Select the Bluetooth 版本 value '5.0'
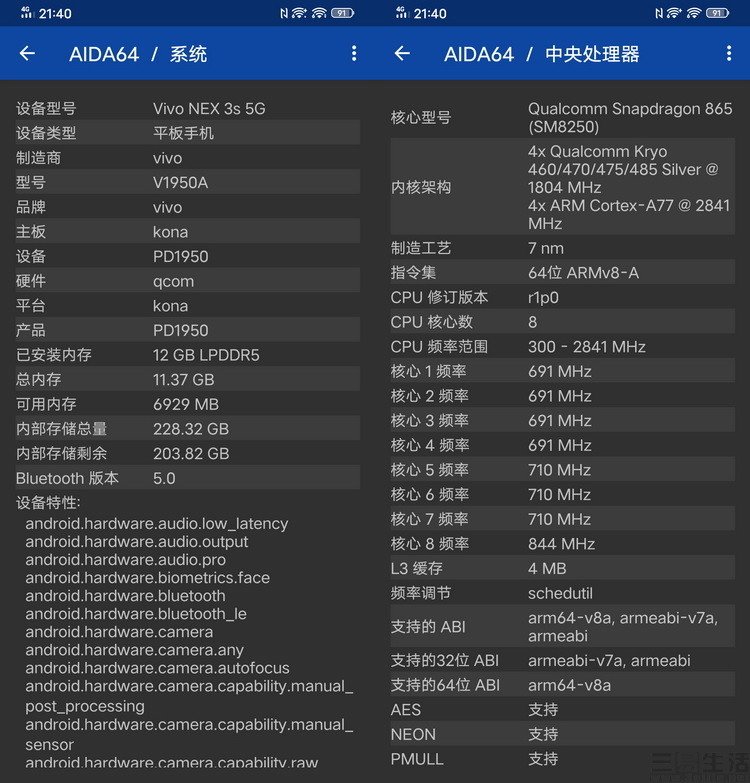 tap(164, 478)
